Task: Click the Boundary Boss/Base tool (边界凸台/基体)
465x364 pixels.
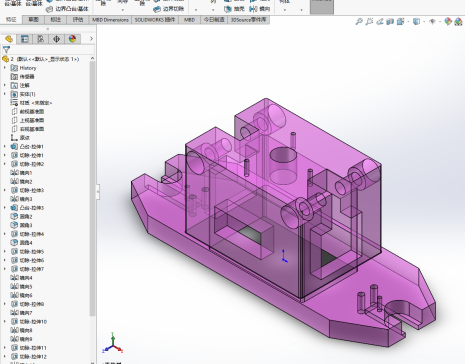Action: coord(68,9)
